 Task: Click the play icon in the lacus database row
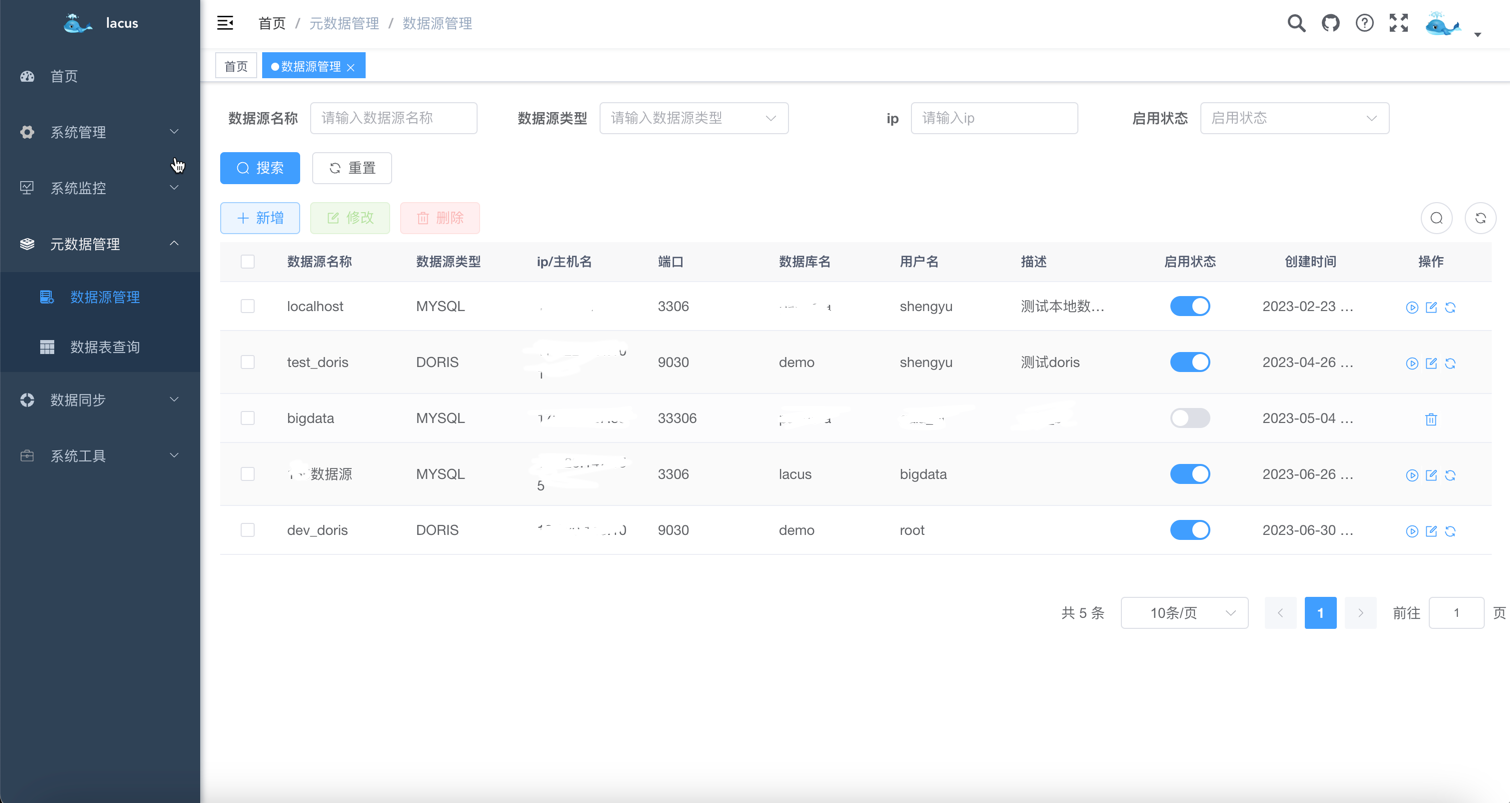pos(1412,475)
